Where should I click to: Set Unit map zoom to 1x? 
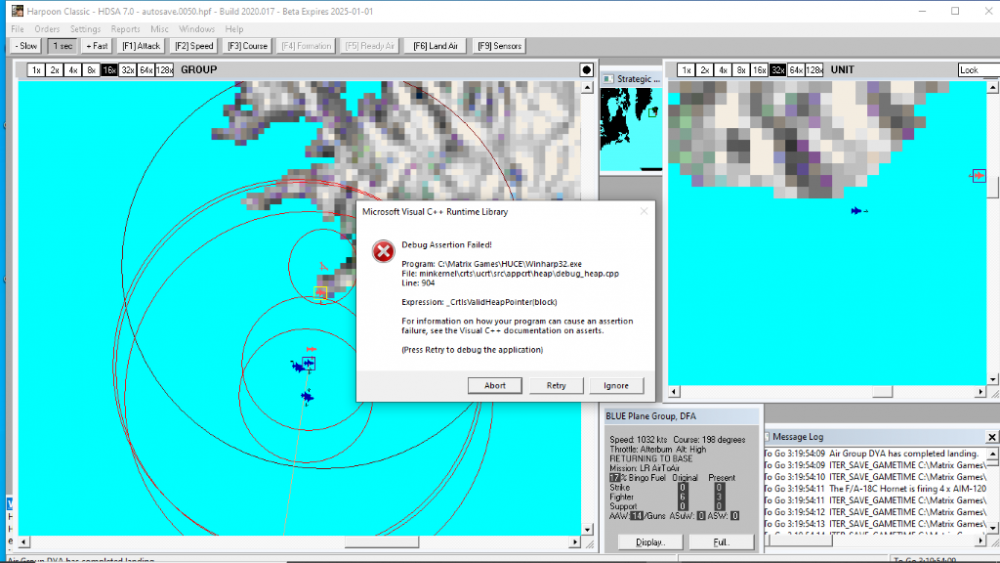point(686,70)
